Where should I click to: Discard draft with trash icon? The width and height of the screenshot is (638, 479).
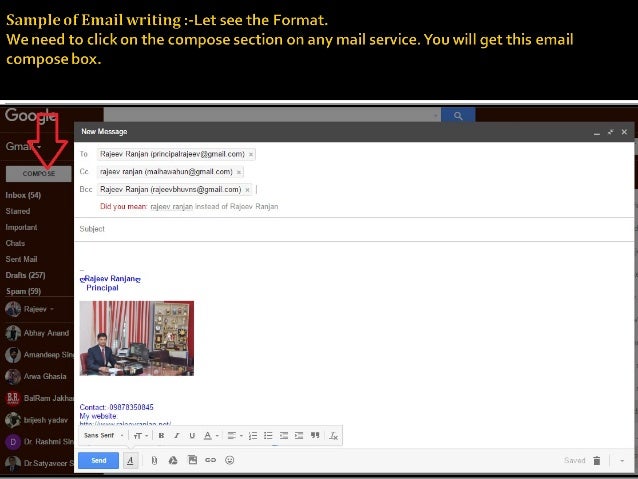pos(596,460)
